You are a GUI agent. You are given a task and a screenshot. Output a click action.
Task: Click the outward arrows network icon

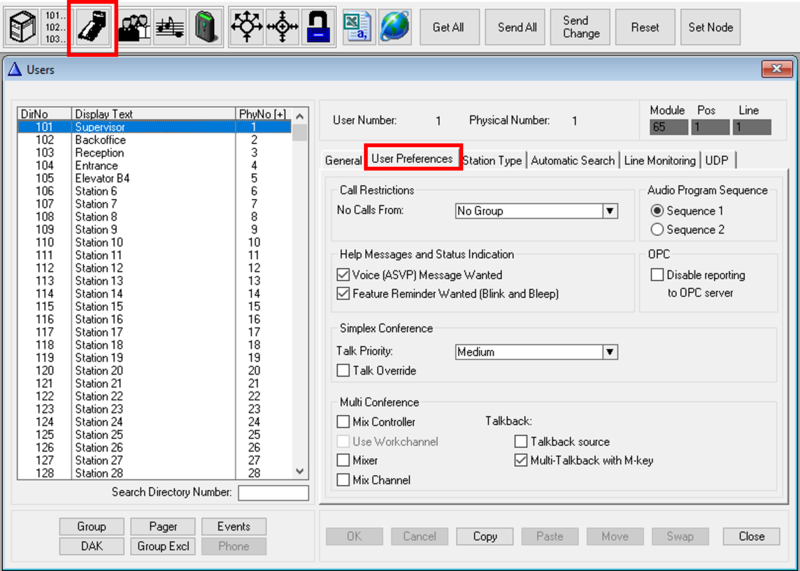coord(247,27)
